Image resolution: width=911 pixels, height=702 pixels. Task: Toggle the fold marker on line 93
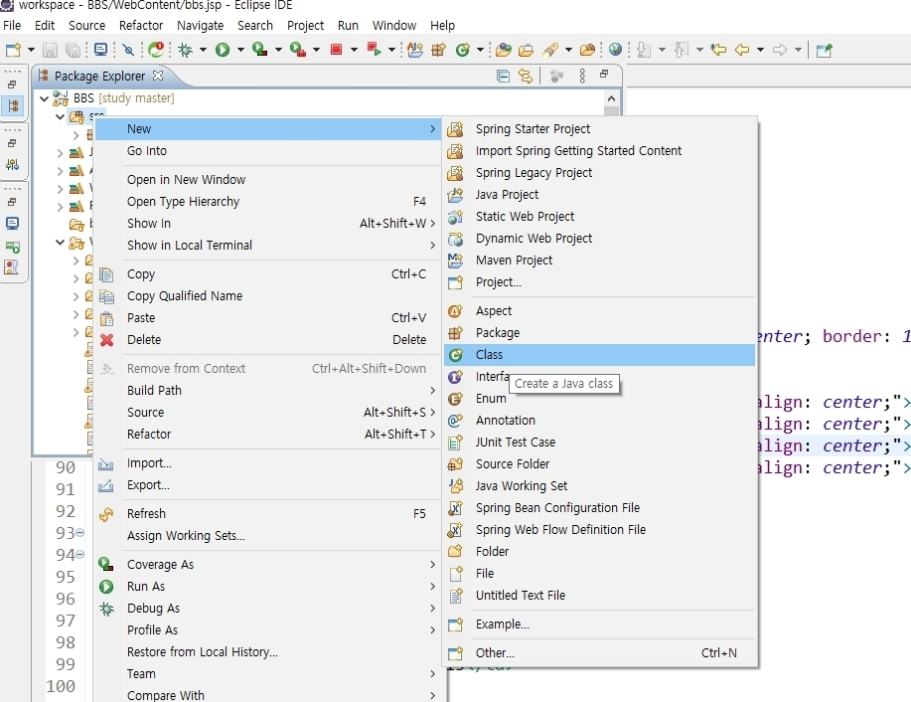click(80, 532)
